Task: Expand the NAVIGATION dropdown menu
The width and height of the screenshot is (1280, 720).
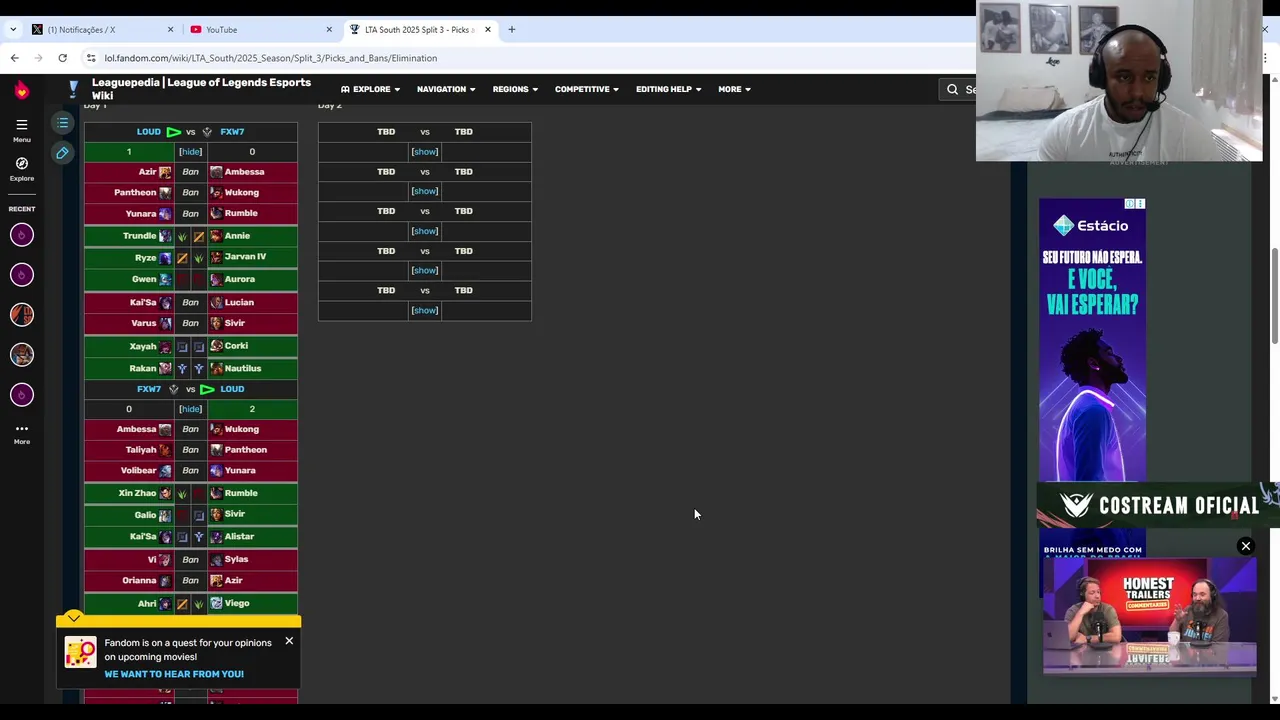Action: (x=446, y=89)
